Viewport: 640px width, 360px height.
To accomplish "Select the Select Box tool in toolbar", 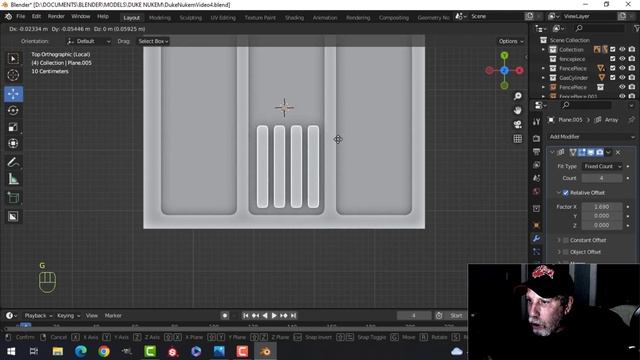I will pos(13,59).
